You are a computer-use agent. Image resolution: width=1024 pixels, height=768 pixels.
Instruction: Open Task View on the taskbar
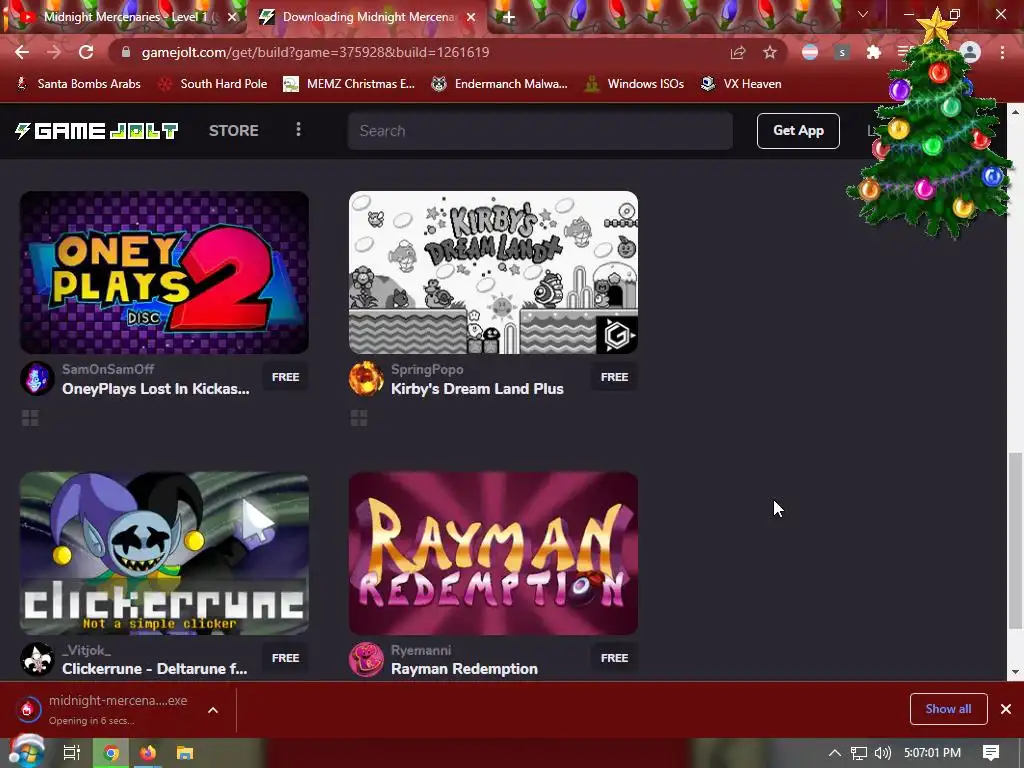coord(71,753)
